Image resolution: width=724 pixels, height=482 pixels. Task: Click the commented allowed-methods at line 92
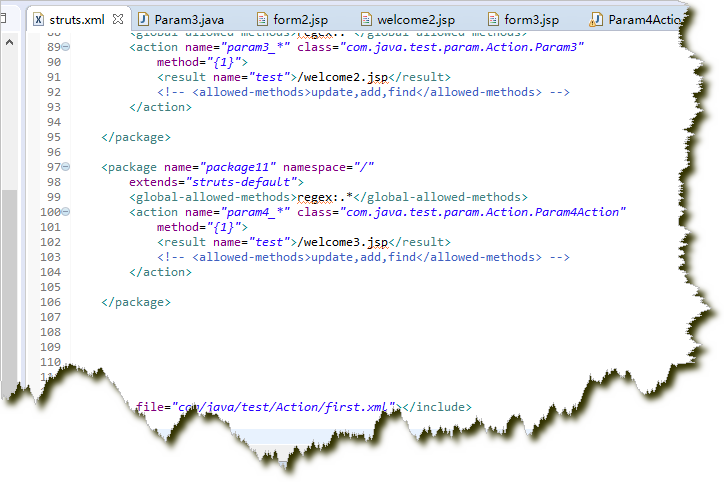pos(363,92)
